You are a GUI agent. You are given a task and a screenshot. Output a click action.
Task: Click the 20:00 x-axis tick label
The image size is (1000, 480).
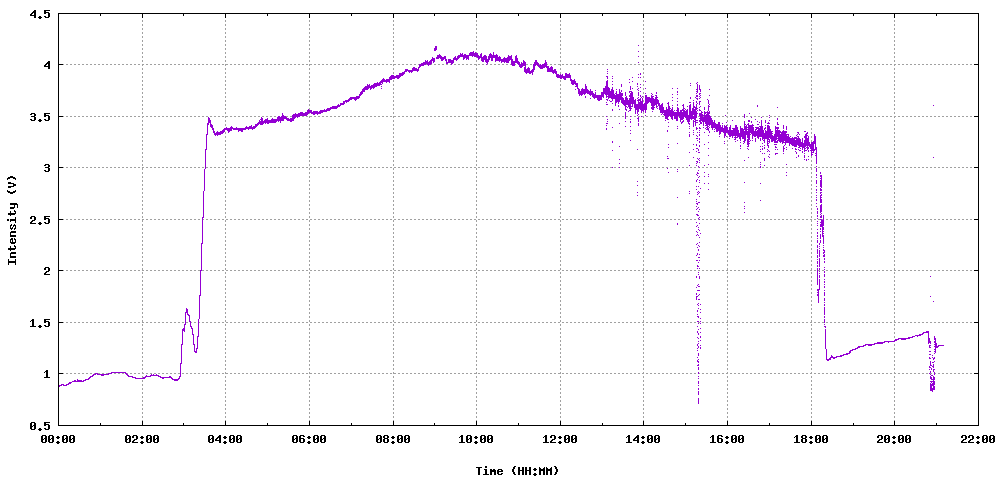[894, 440]
